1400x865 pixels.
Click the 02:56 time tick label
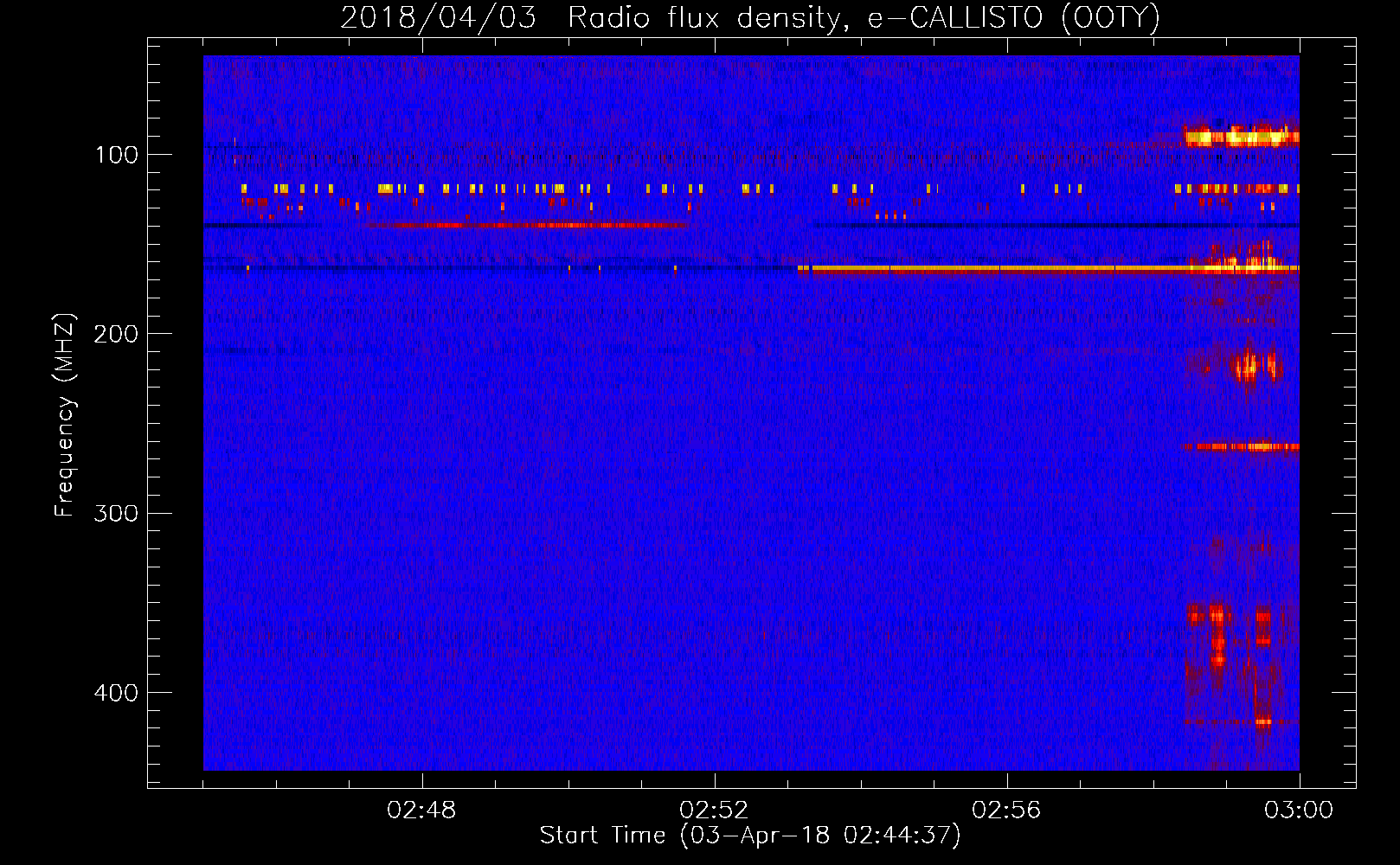[1006, 811]
